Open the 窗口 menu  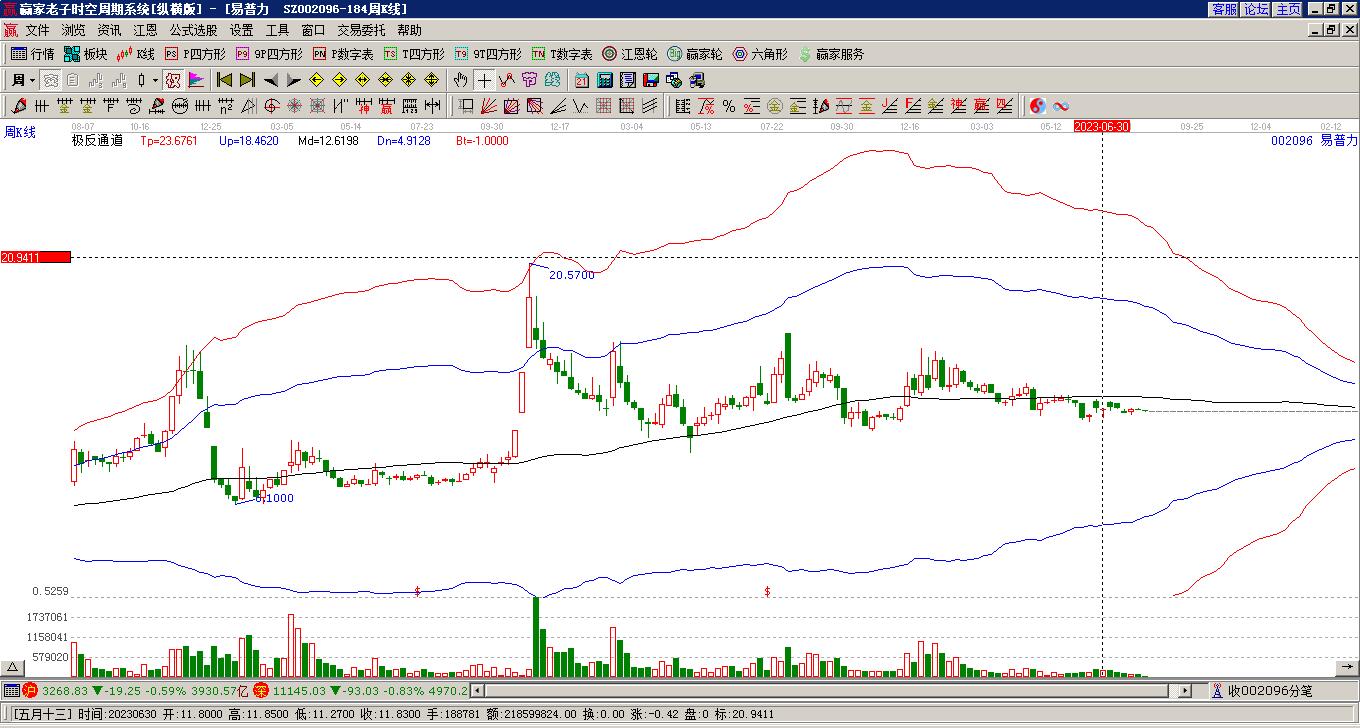tap(313, 31)
